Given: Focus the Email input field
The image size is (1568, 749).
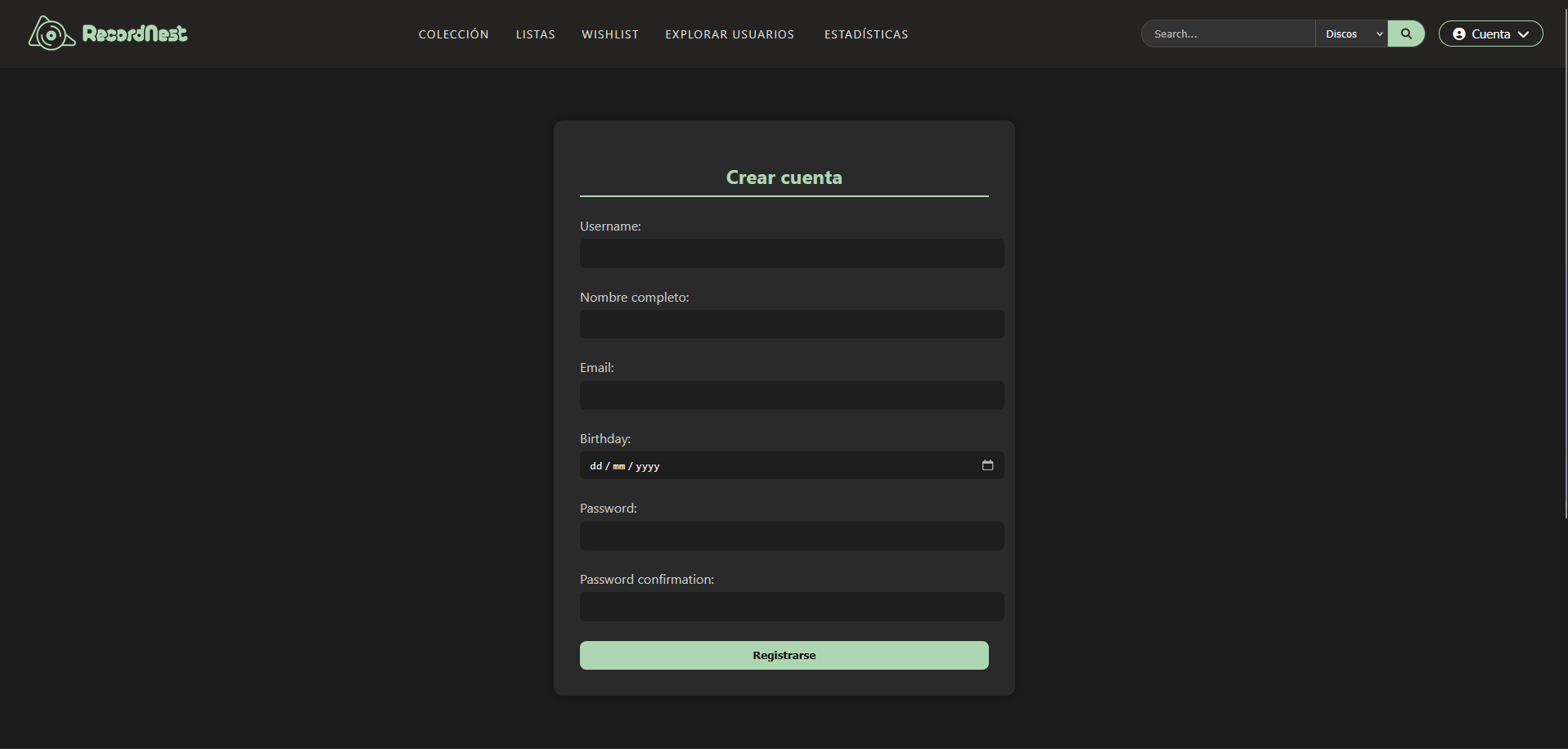Looking at the screenshot, I should 792,395.
